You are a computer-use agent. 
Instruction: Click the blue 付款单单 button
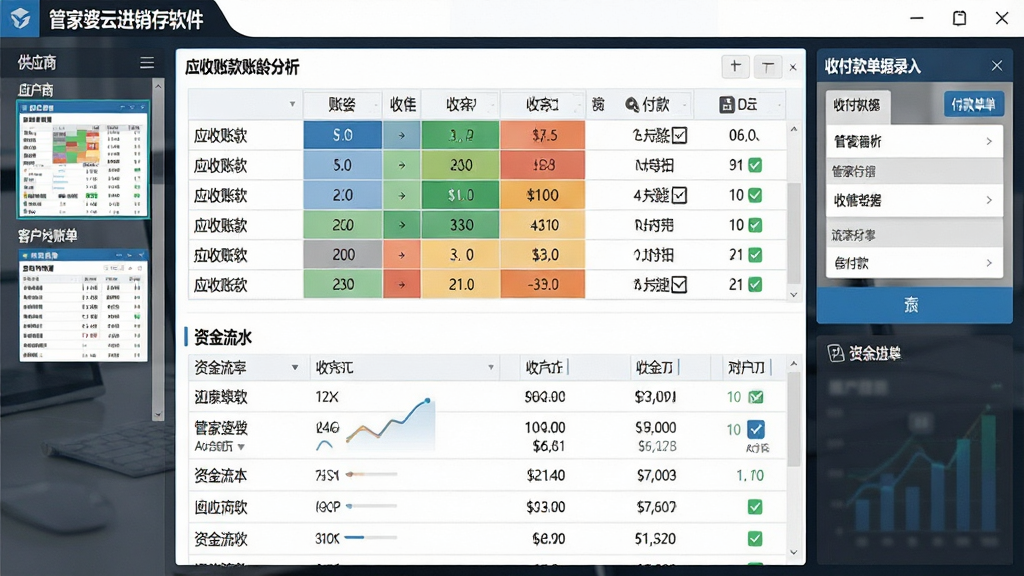973,104
